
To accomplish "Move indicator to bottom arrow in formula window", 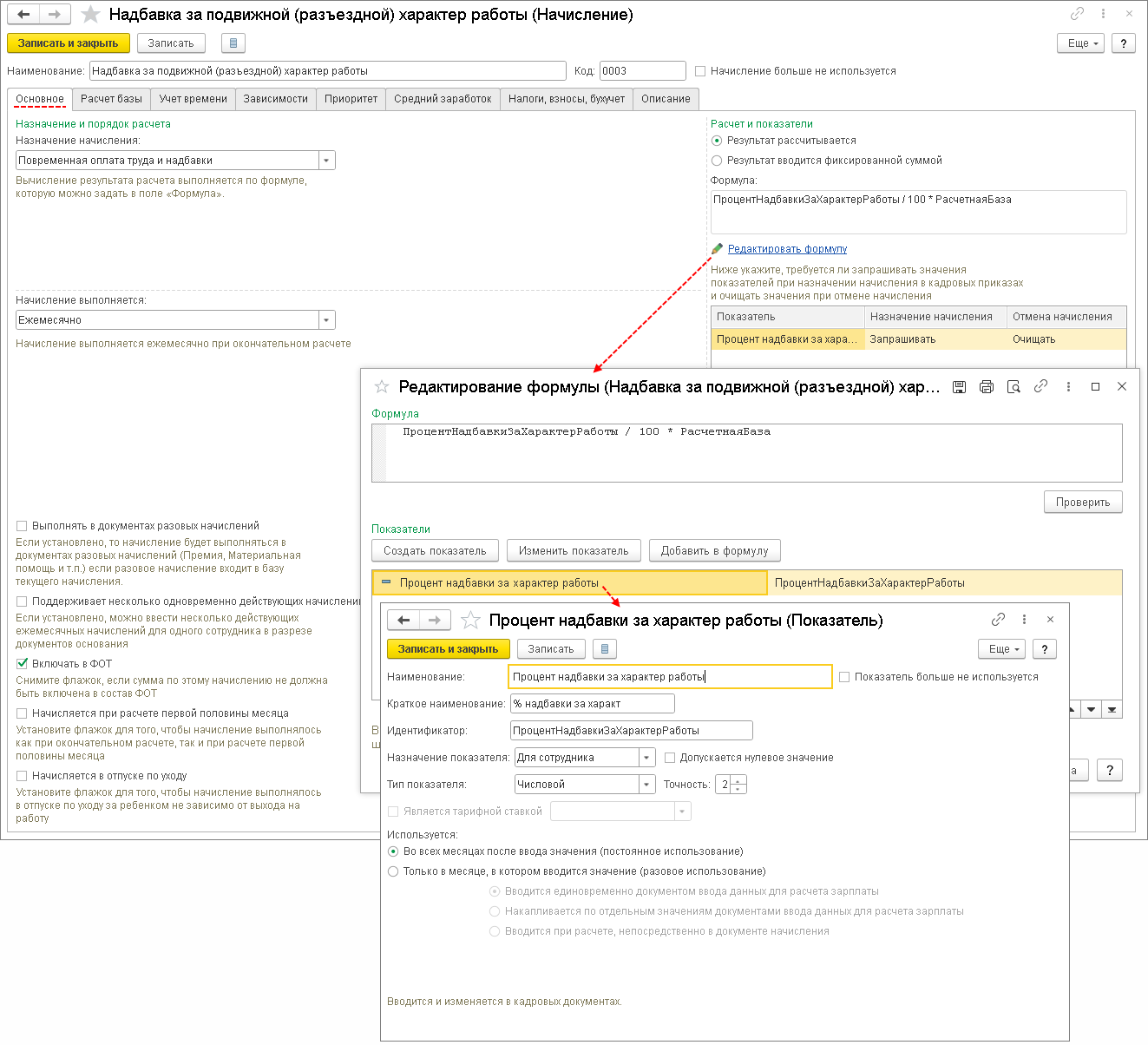I will [1112, 709].
